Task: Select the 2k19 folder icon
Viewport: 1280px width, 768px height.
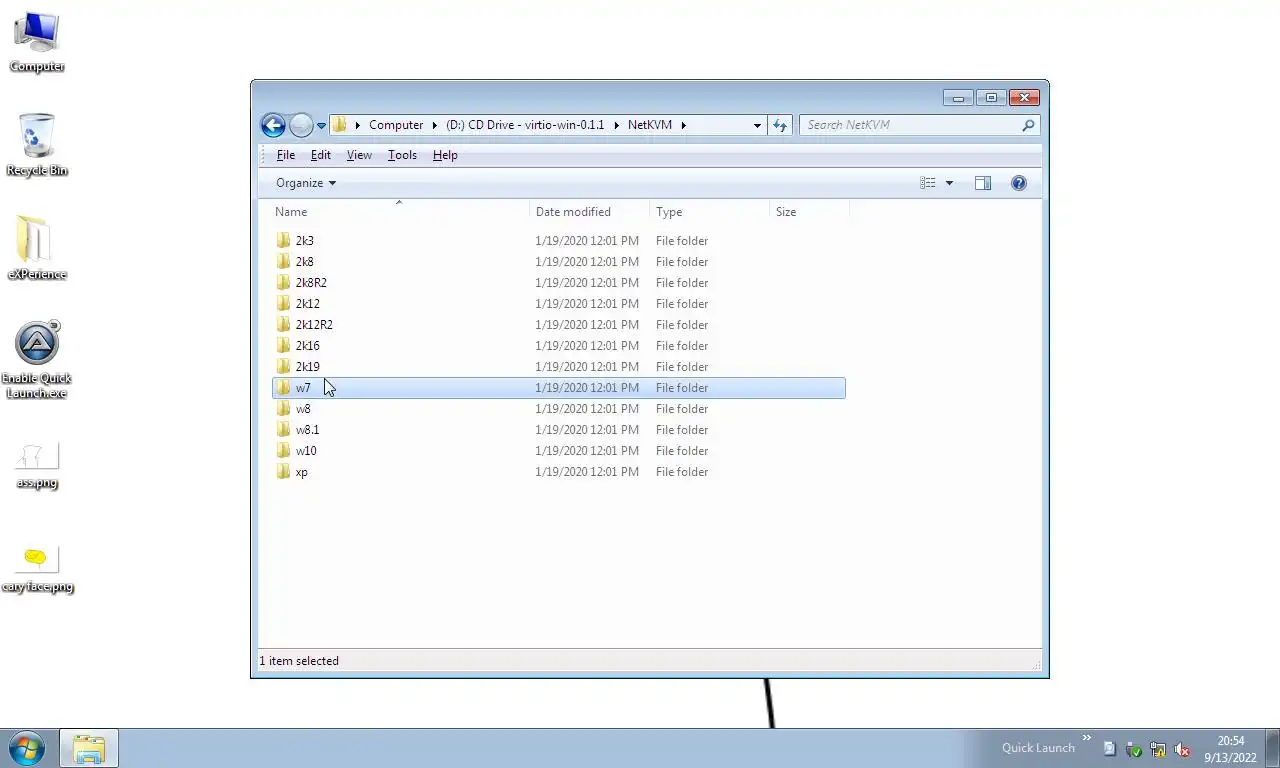Action: click(x=284, y=367)
